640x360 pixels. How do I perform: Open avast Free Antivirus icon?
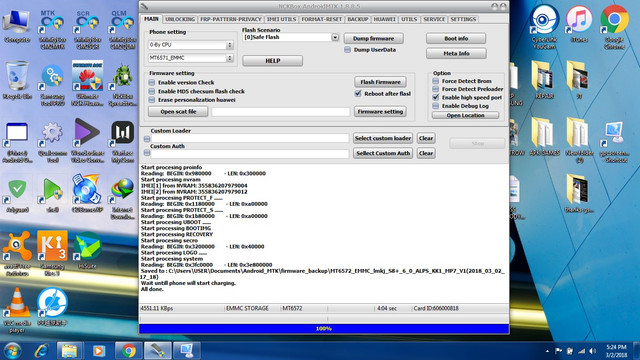17,253
